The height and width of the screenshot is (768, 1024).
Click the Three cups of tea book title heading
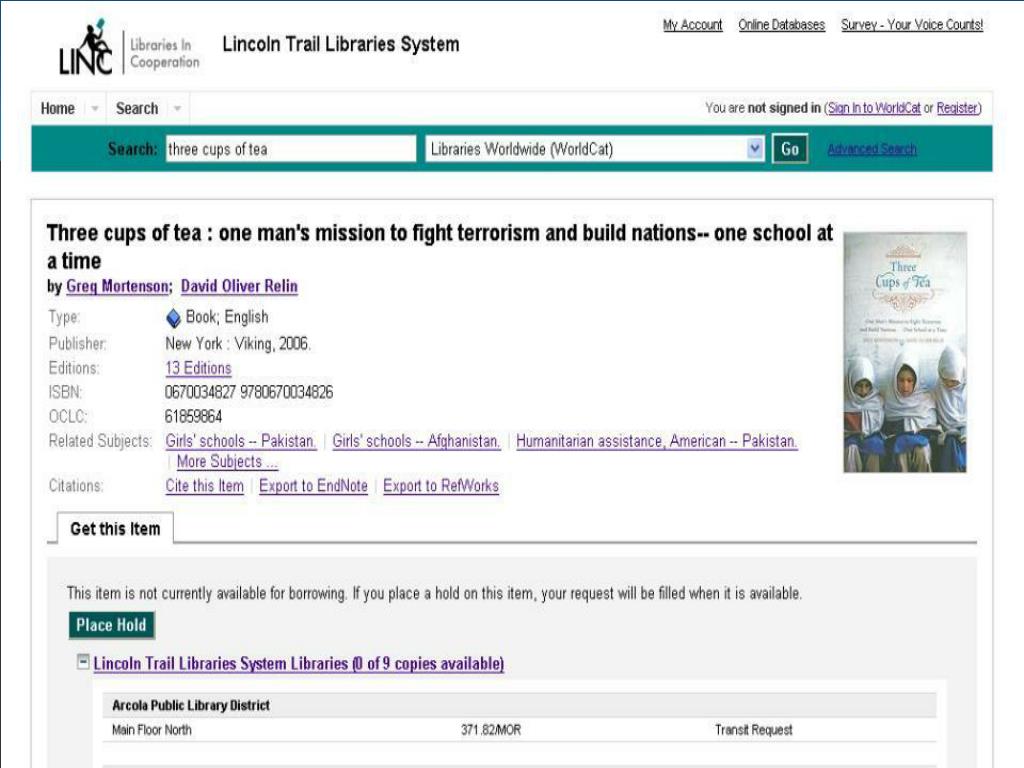pyautogui.click(x=440, y=246)
